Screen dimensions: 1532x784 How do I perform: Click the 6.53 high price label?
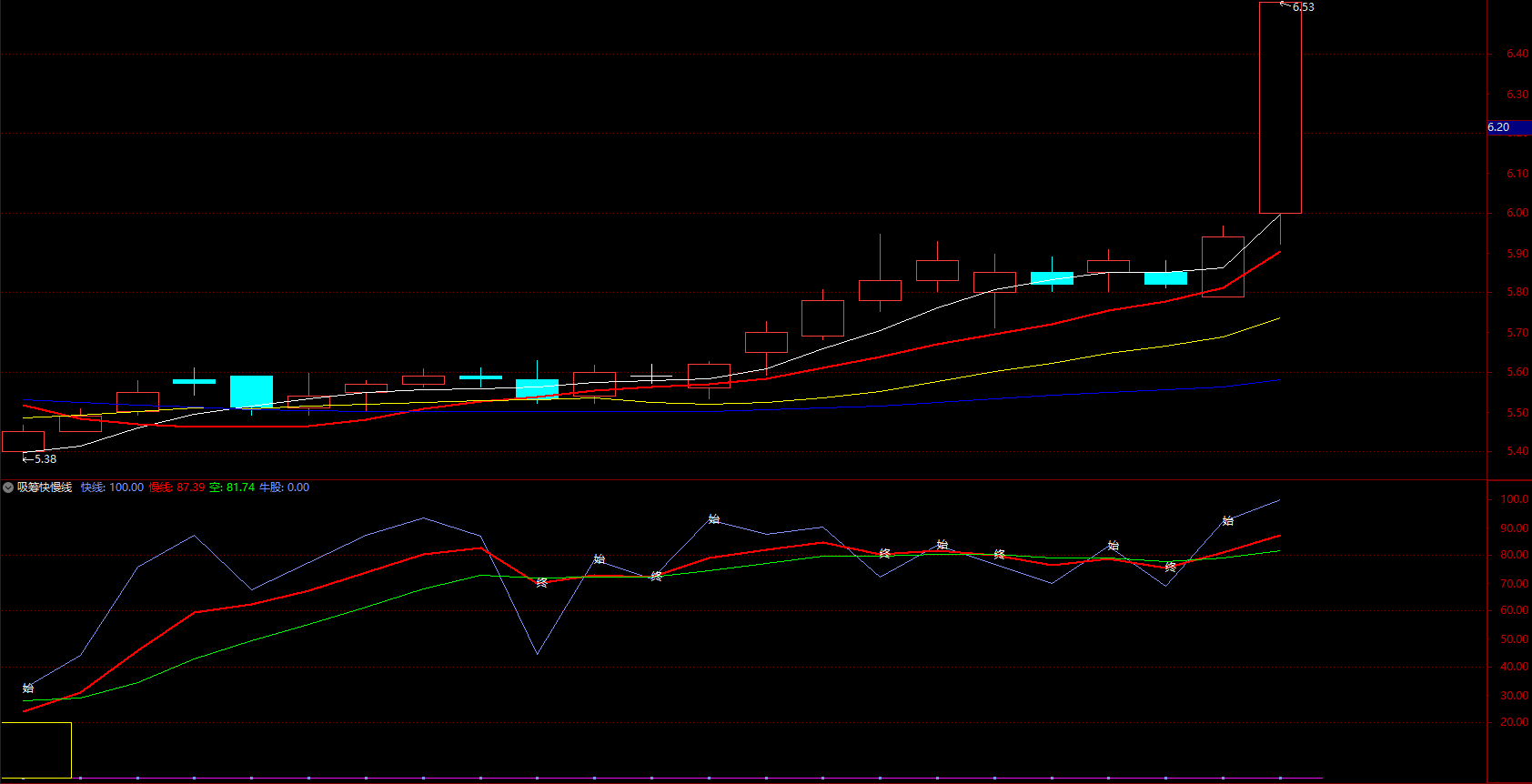coord(1303,7)
